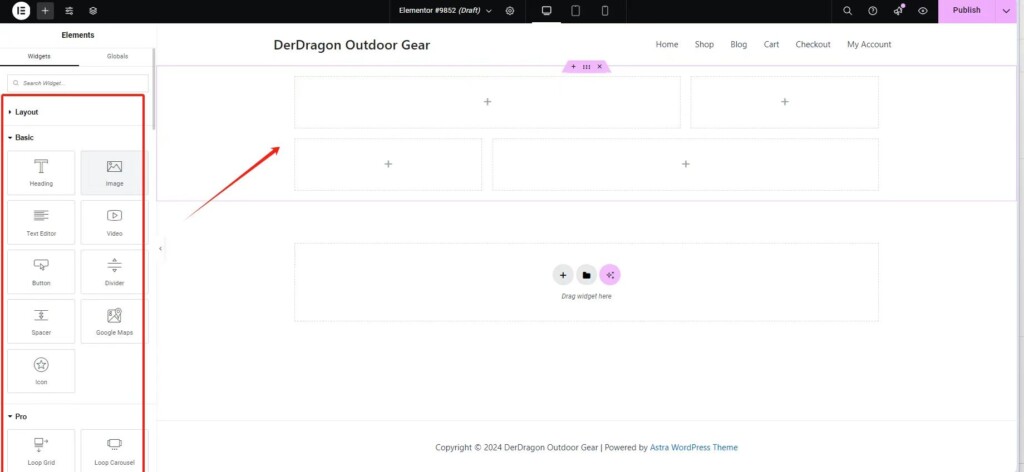Switch to the Widgets tab
The image size is (1024, 472).
coord(39,56)
